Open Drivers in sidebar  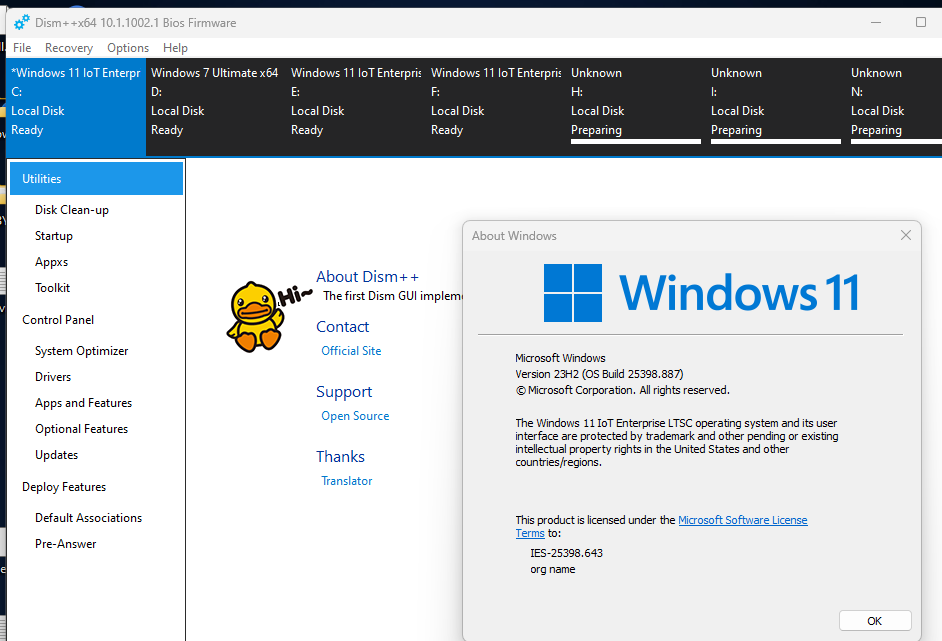[x=53, y=377]
